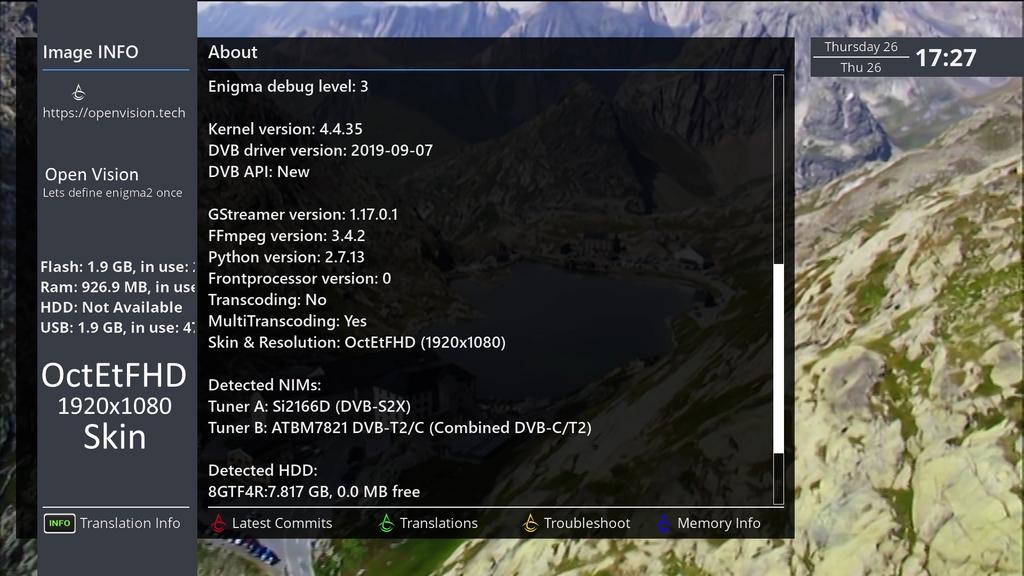
Task: Click GStreamer version: 1.17.0.1
Action: click(x=302, y=214)
